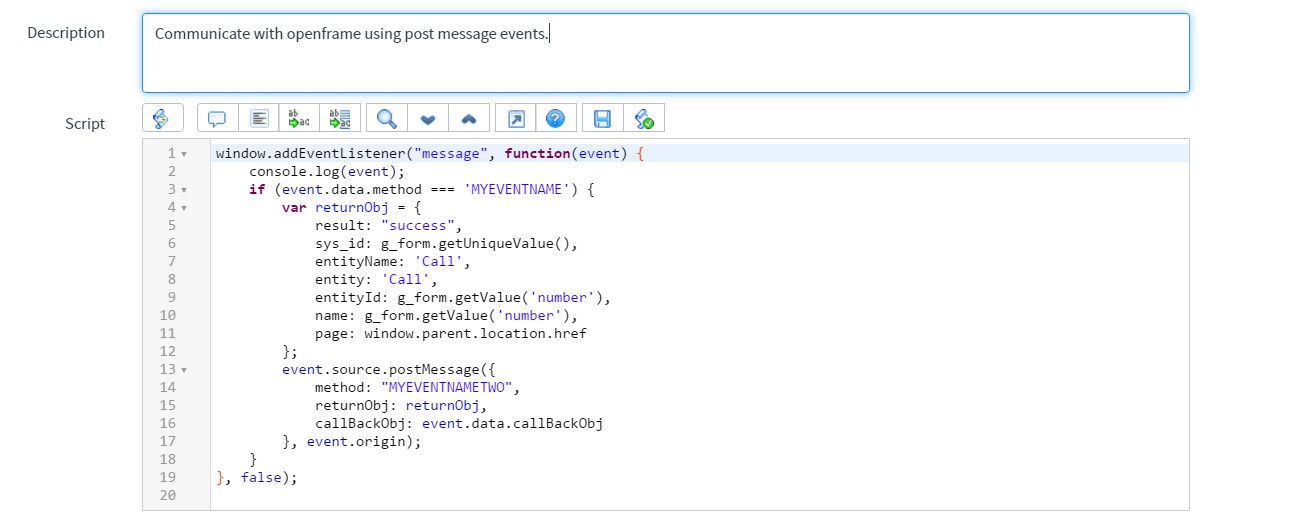Click the script syntax check icon

[x=644, y=119]
